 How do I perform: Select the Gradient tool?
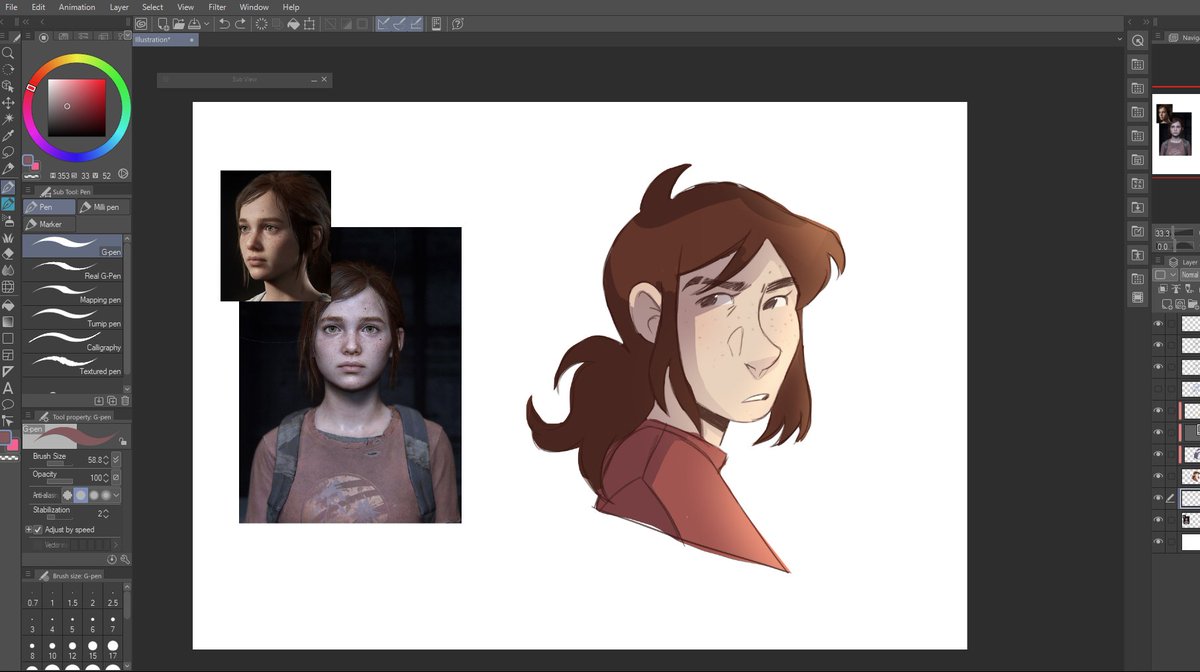point(8,321)
